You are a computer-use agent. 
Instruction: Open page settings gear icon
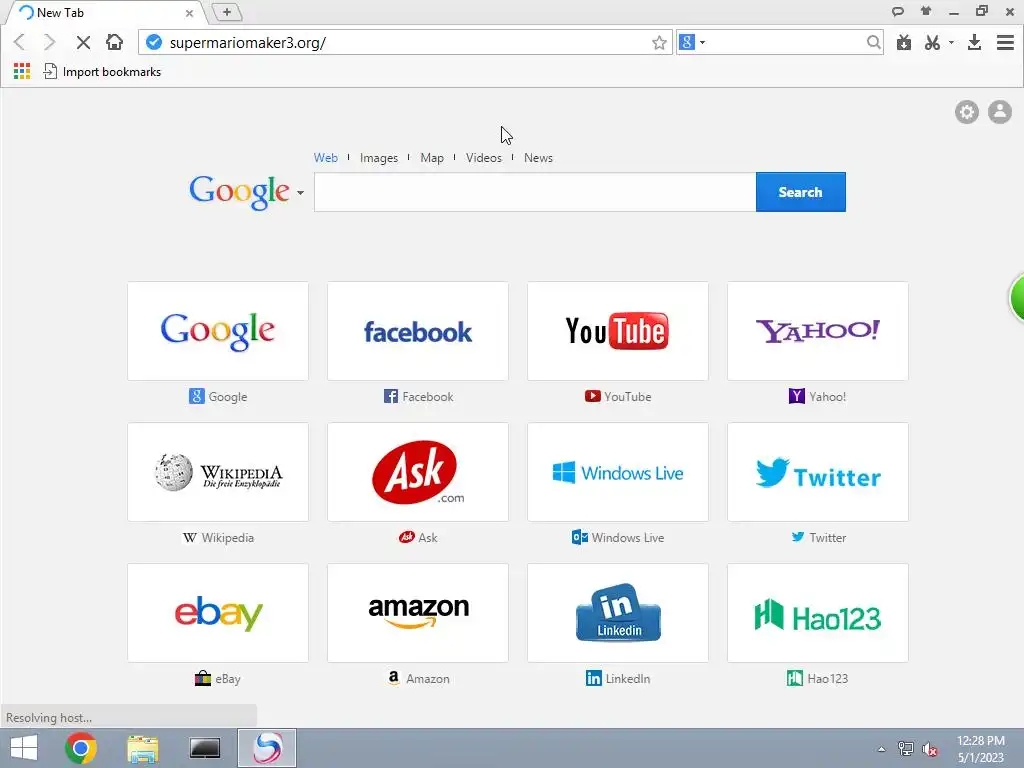(x=967, y=112)
